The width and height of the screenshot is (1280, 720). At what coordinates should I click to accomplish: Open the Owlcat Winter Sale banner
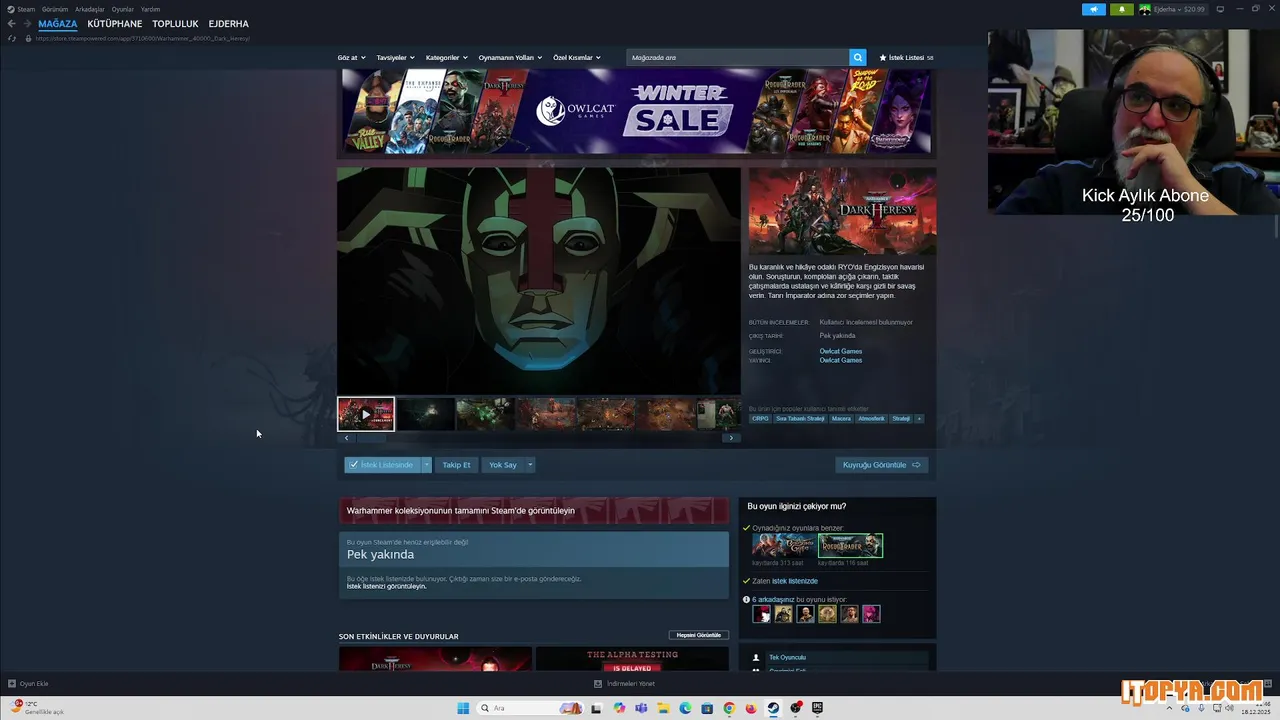point(636,111)
